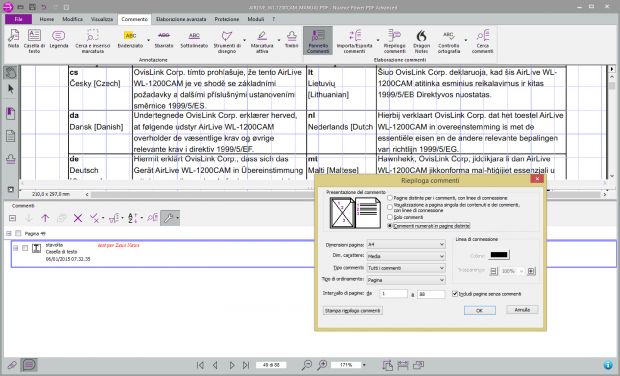Select Solo commenti radio option

click(x=390, y=217)
